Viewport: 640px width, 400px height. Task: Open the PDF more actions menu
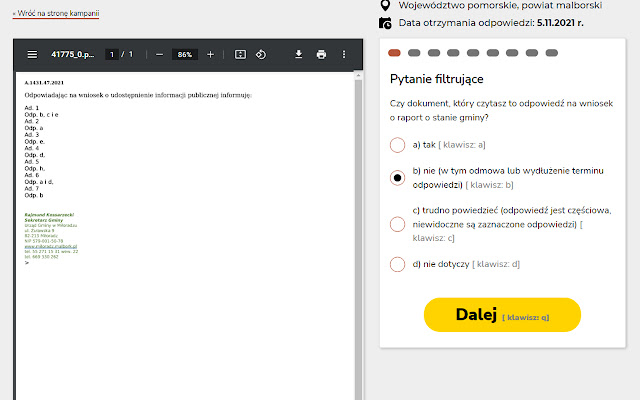tap(344, 54)
